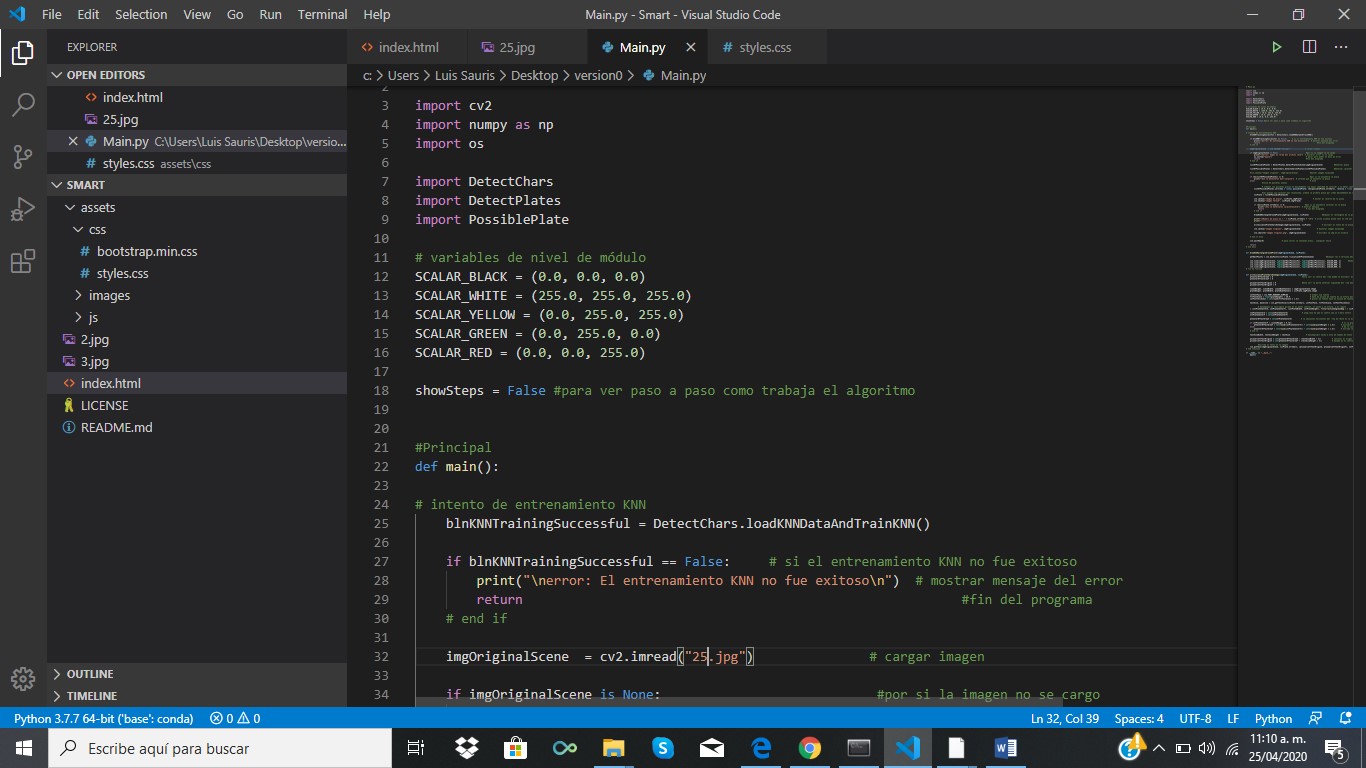This screenshot has height=768, width=1366.
Task: Open the File menu
Action: (52, 15)
